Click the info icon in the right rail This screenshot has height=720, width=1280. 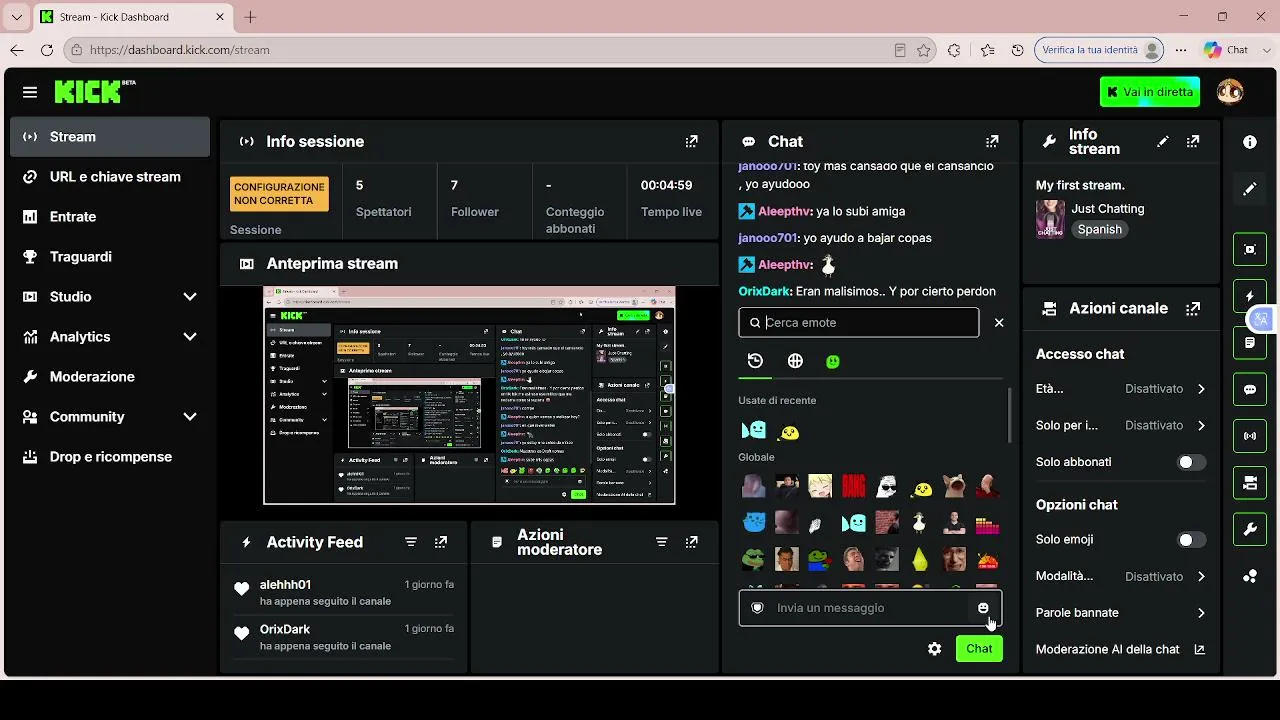1250,142
